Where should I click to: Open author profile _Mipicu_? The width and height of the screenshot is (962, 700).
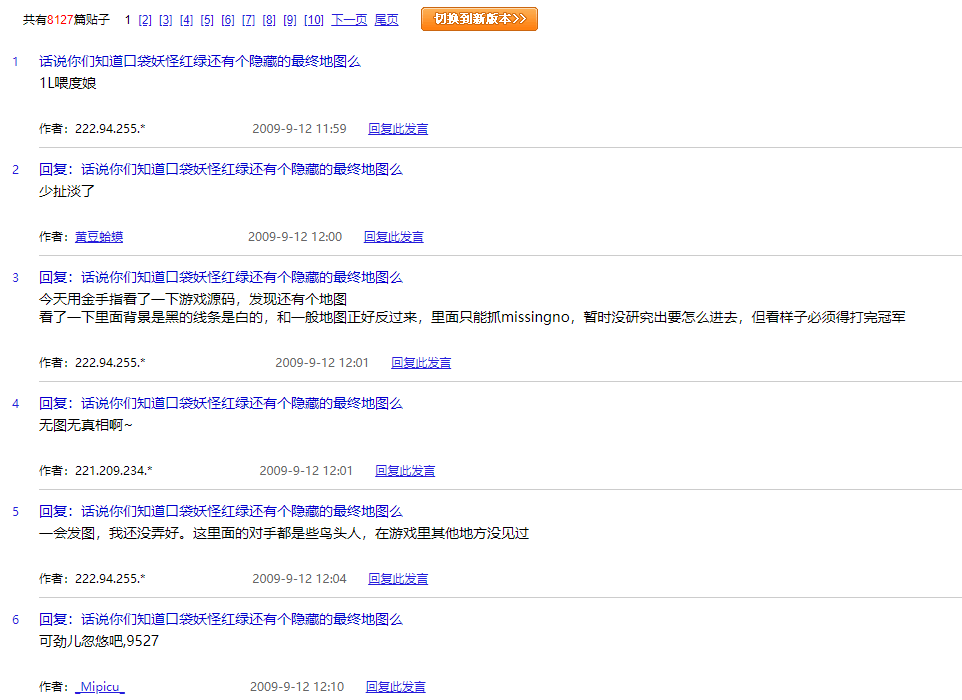pyautogui.click(x=99, y=687)
